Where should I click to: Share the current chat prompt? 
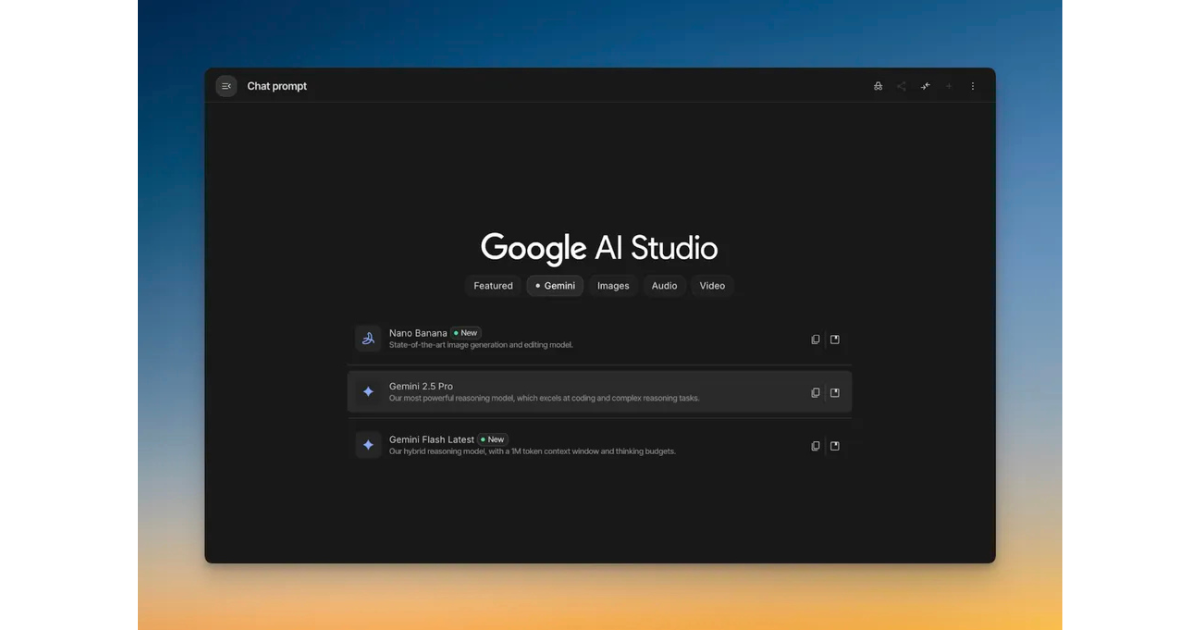(x=901, y=86)
